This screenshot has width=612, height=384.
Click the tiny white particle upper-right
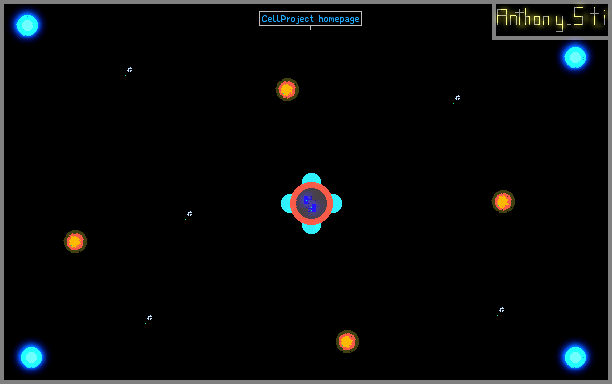457,98
